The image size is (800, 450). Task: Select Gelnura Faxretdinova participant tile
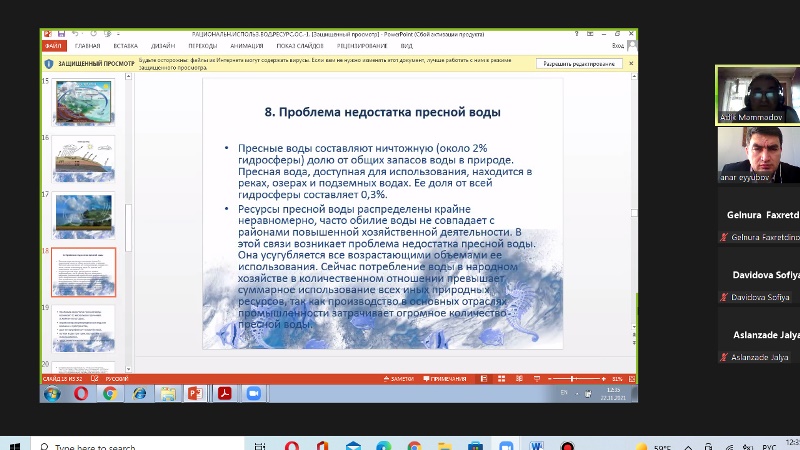[759, 215]
